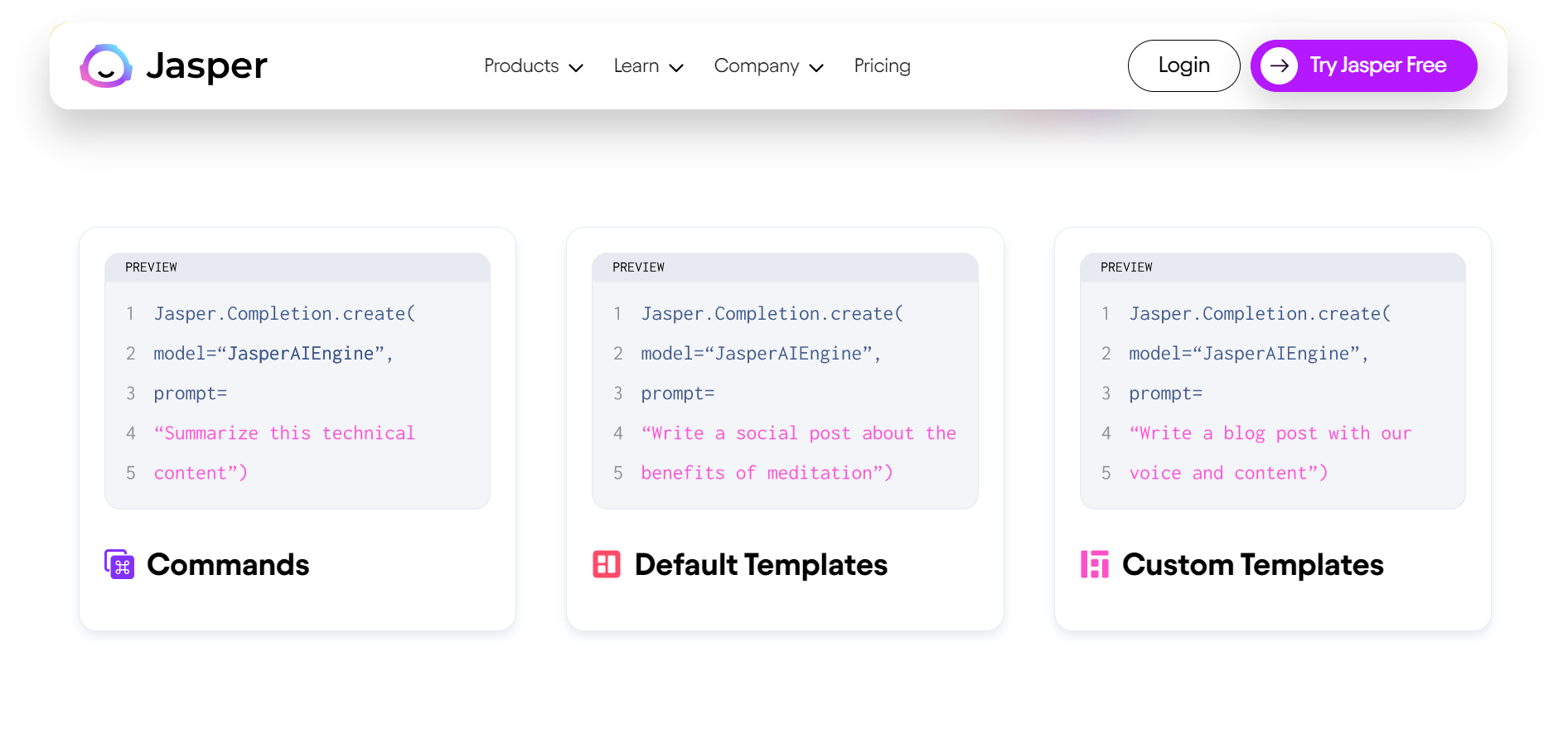
Task: Open the Products dropdown menu
Action: click(534, 66)
